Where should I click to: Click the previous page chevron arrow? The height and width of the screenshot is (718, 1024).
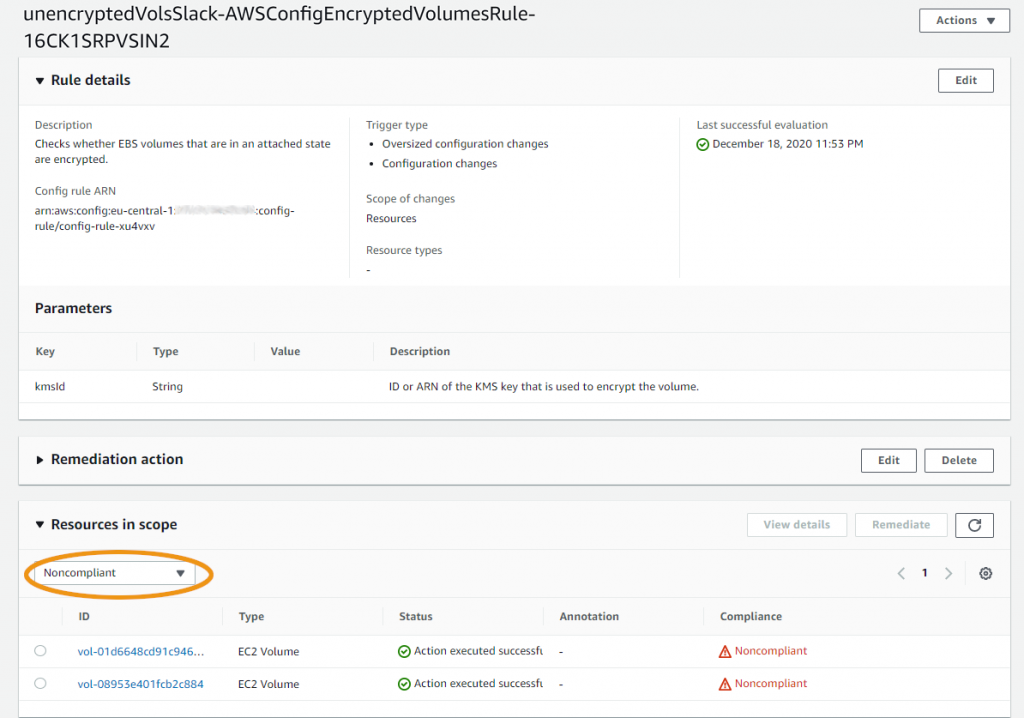[901, 573]
